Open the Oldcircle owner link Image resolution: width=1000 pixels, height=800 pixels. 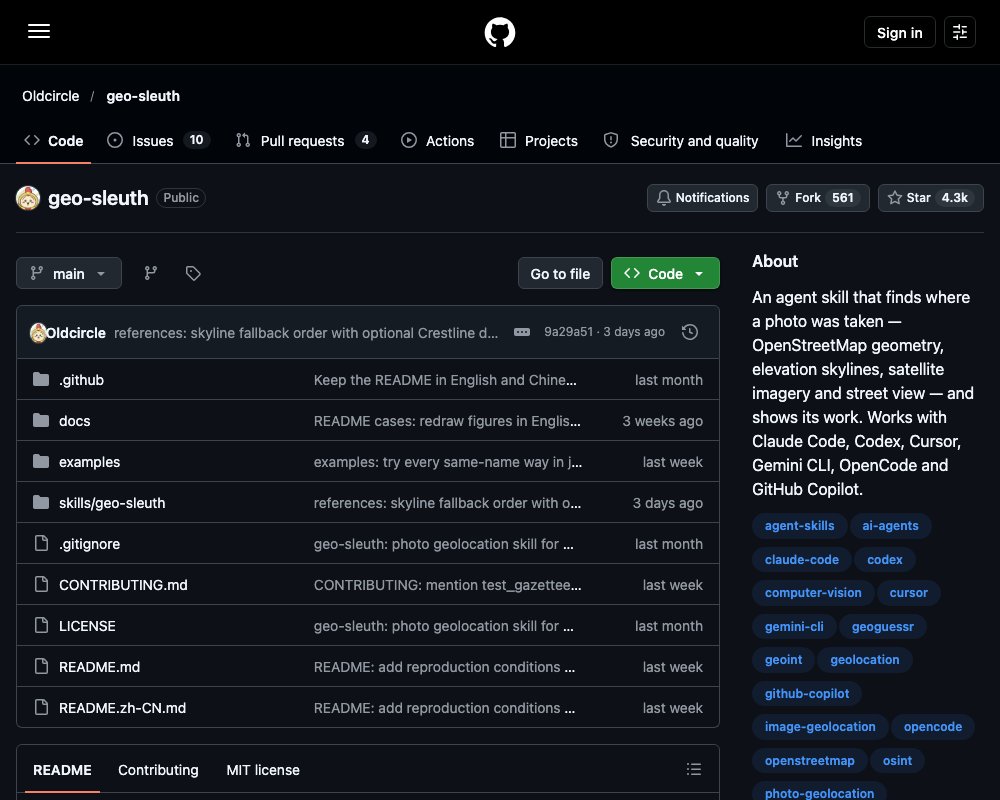click(x=51, y=96)
